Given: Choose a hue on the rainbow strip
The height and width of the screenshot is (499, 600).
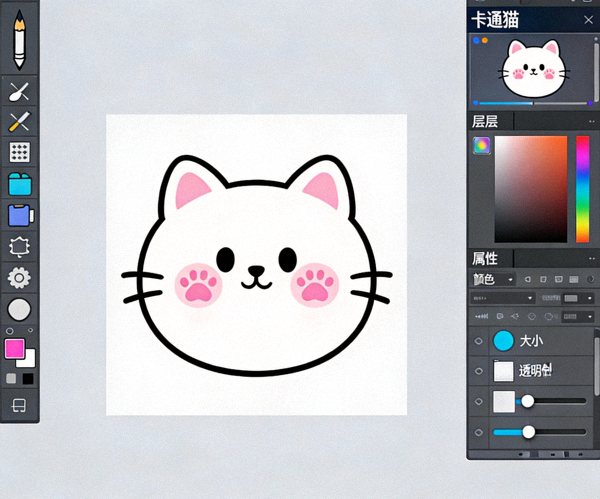Looking at the screenshot, I should 582,189.
